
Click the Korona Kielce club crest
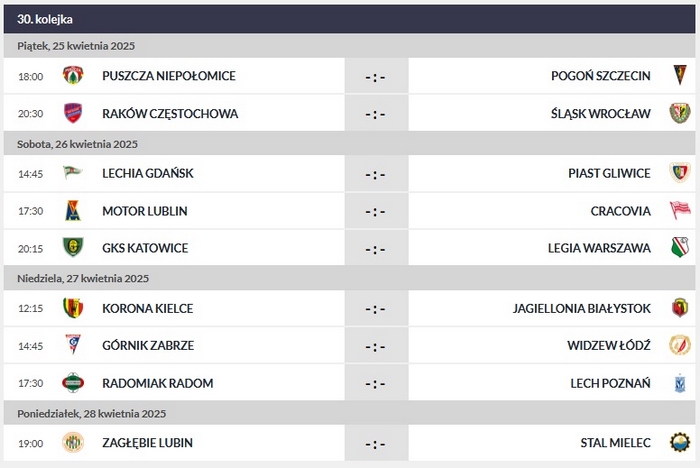[x=72, y=308]
